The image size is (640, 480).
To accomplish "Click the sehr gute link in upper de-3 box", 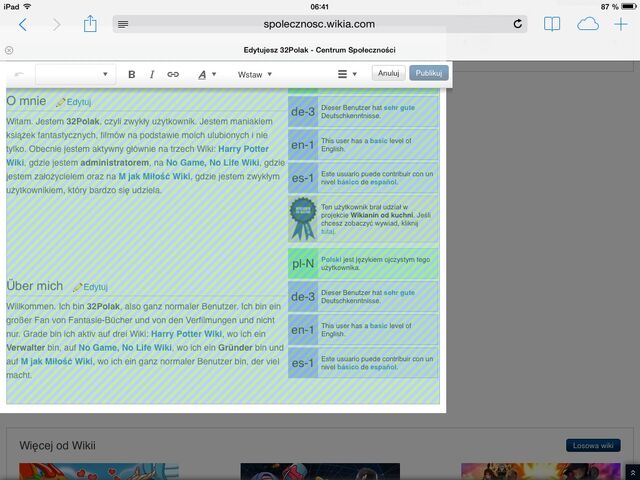I will pos(399,108).
